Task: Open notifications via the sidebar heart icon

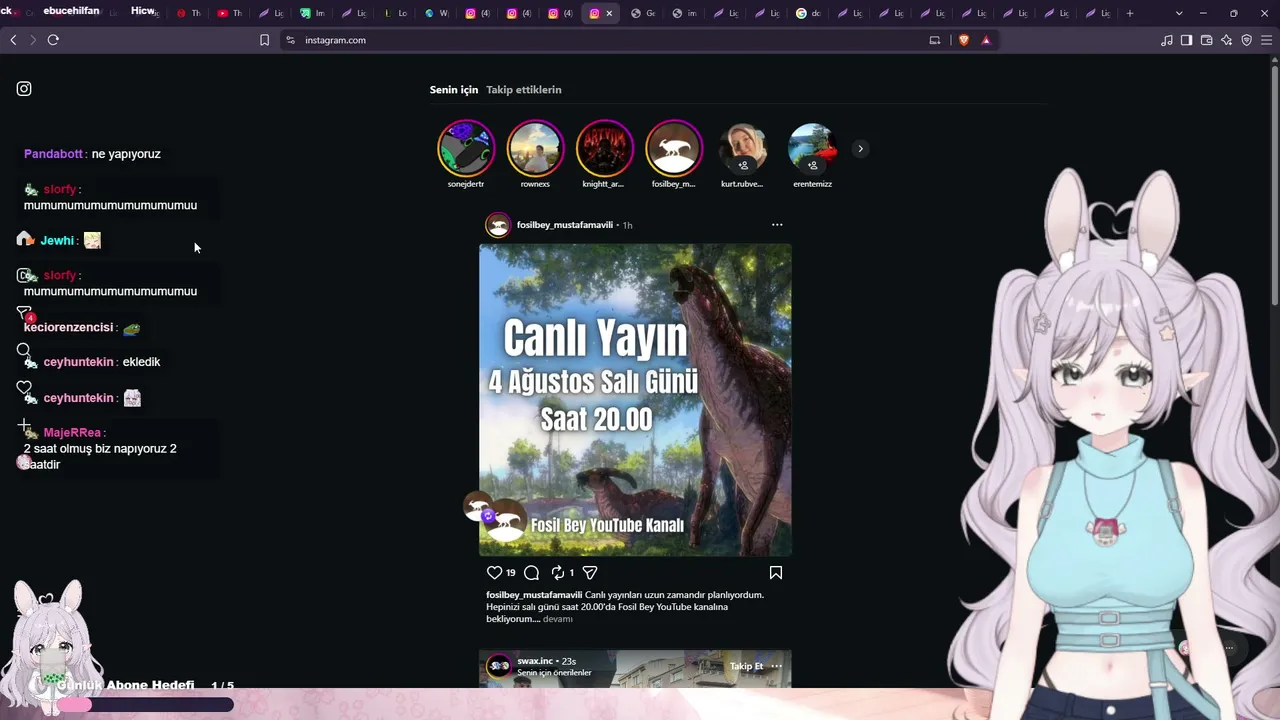Action: coord(24,387)
